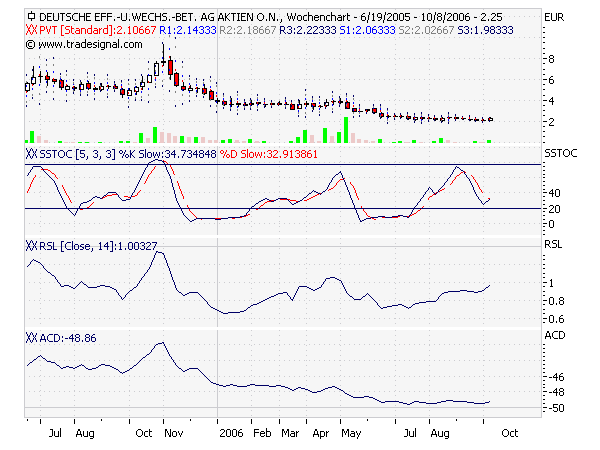
Task: Click the R1:2.14333 pivot value
Action: [x=188, y=30]
